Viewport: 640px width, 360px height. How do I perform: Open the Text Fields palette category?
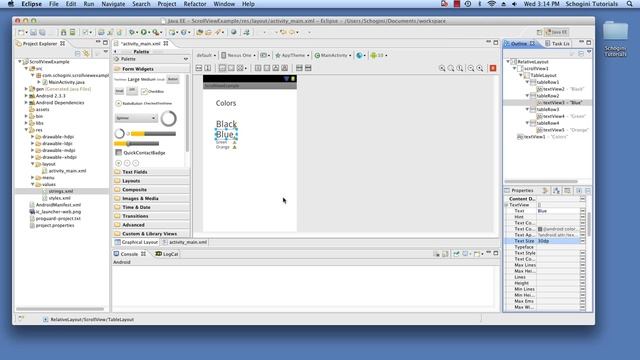point(151,172)
